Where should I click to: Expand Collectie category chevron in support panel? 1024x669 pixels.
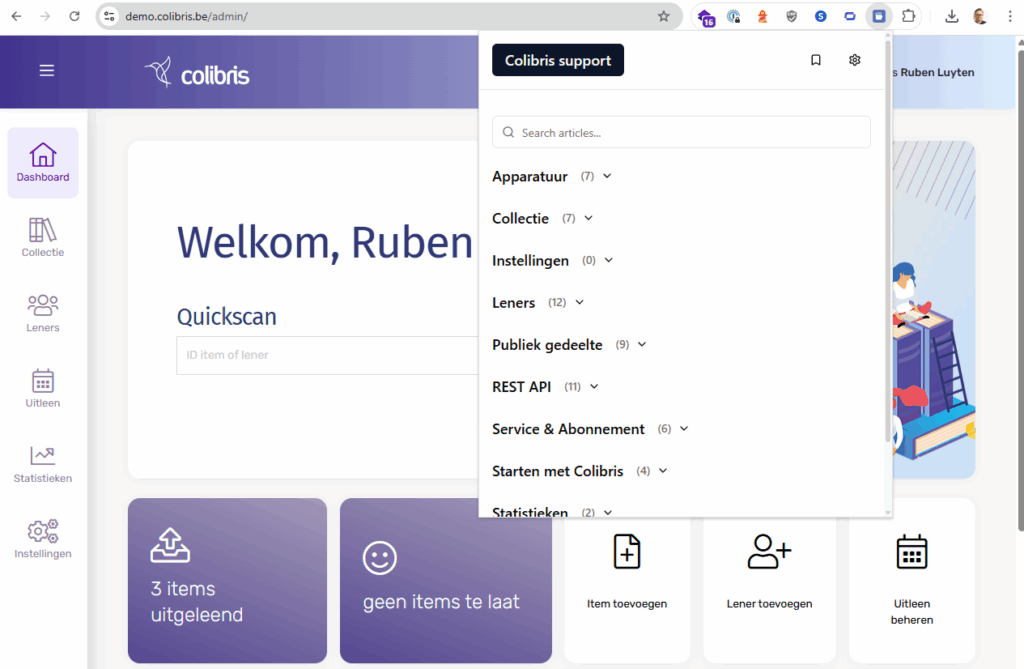coord(588,218)
